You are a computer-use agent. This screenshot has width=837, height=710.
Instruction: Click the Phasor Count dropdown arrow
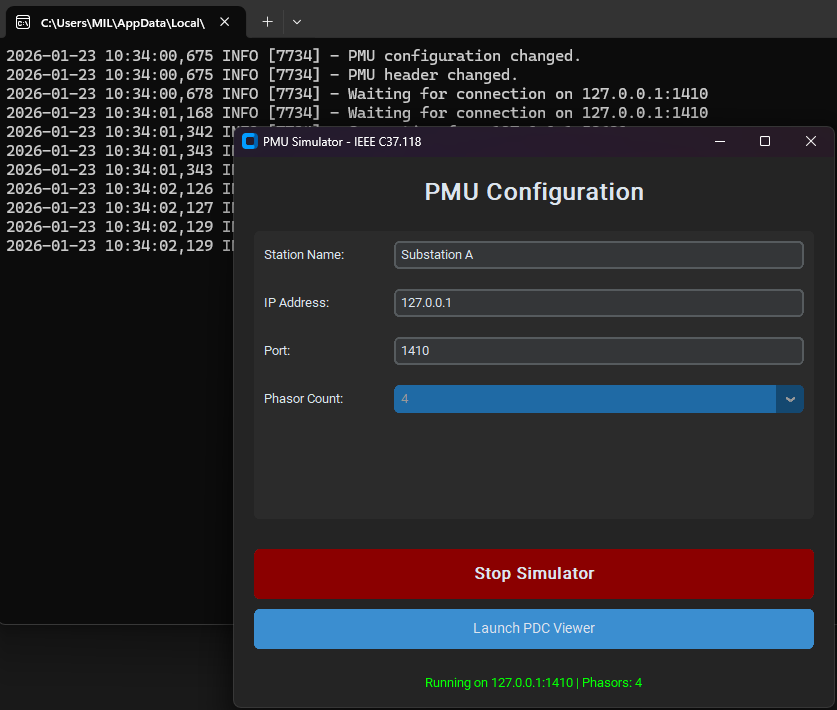(x=790, y=399)
